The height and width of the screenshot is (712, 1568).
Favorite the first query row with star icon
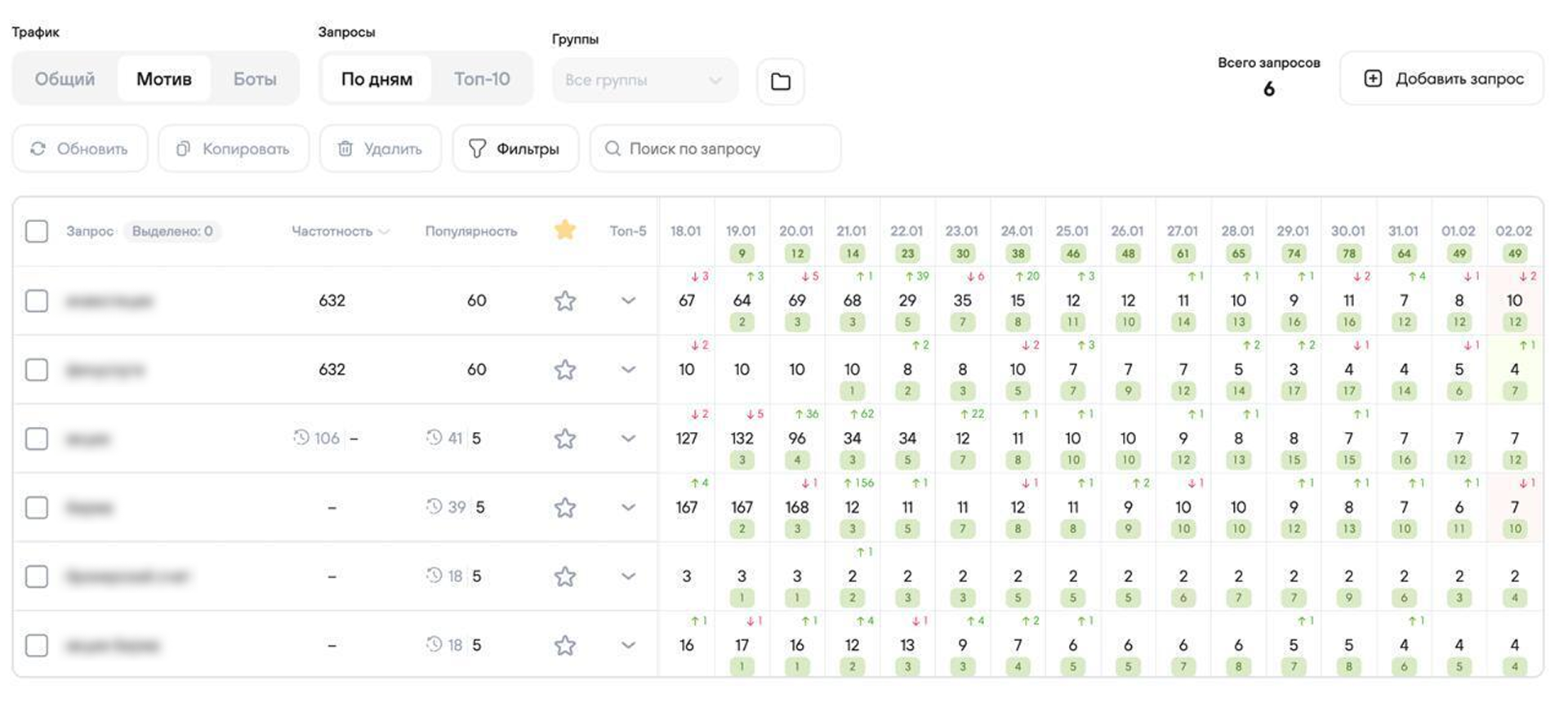565,300
